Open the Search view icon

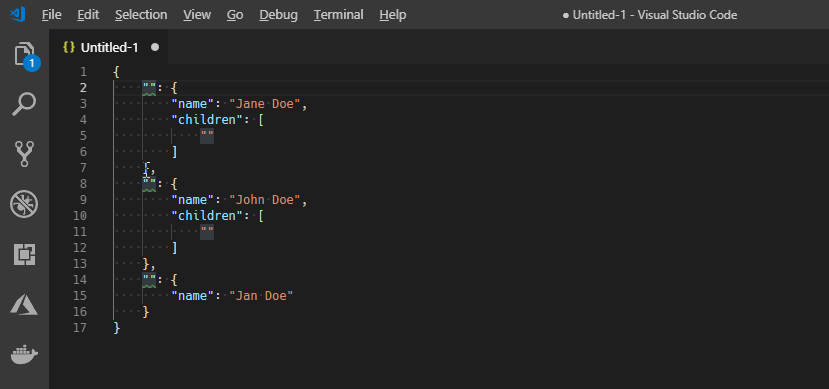tap(24, 104)
